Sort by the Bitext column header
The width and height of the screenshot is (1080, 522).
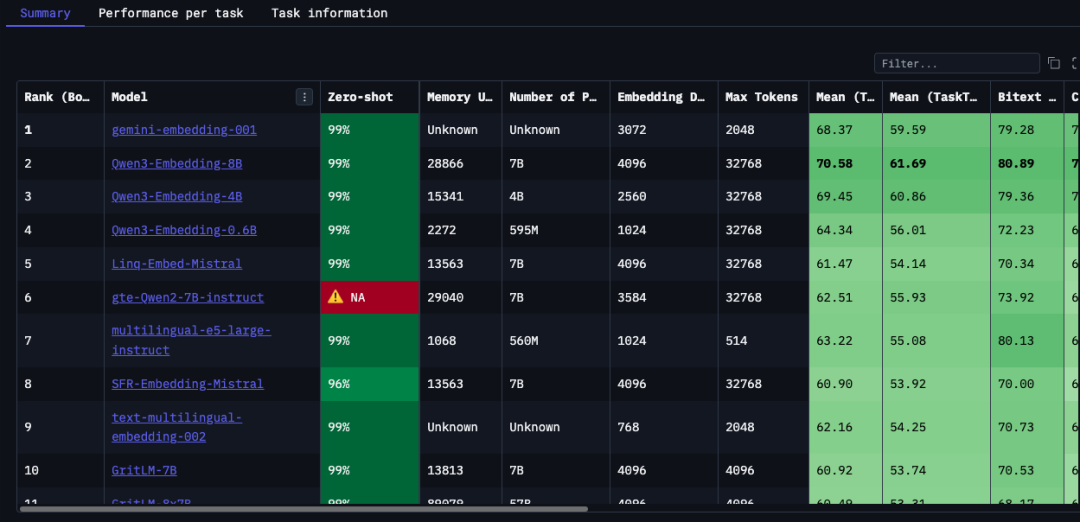pyautogui.click(x=1027, y=97)
